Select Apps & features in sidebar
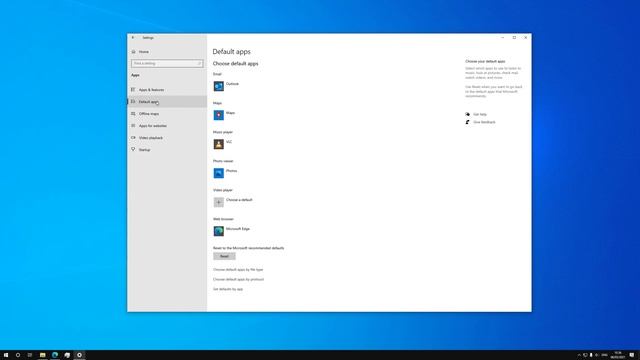 click(167, 90)
